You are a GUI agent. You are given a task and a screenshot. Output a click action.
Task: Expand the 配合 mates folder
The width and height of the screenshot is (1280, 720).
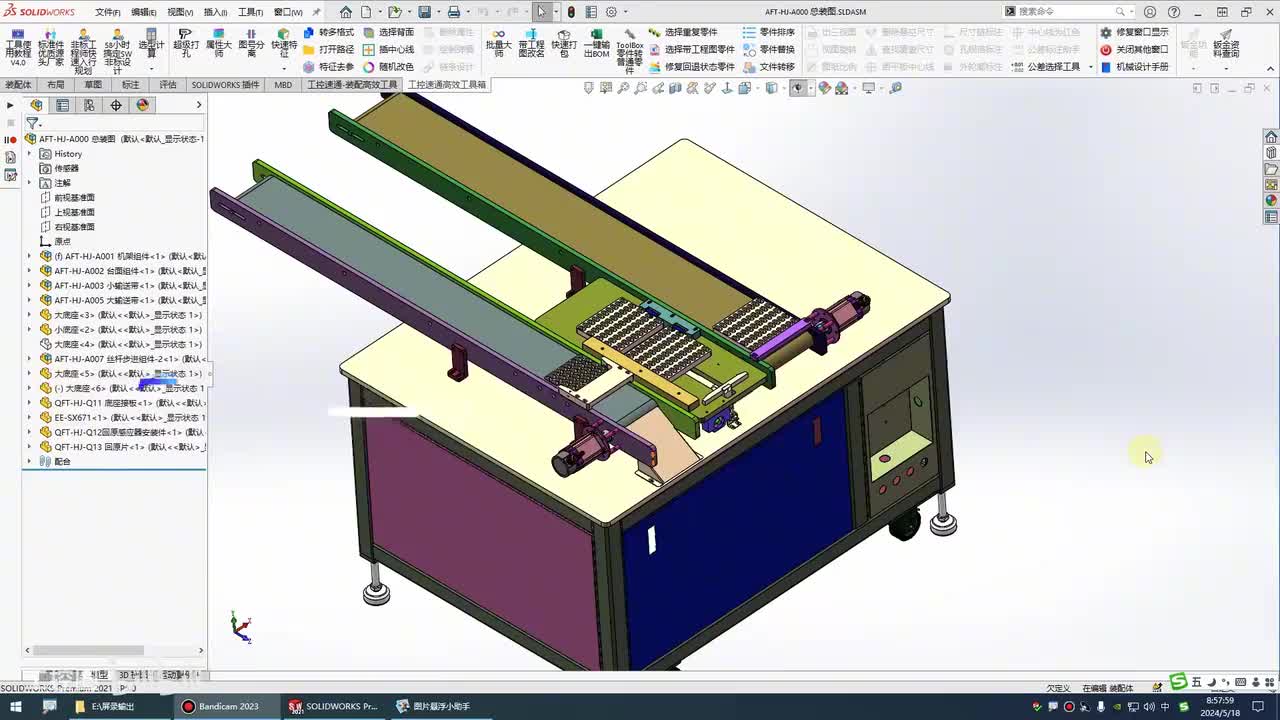tap(29, 461)
